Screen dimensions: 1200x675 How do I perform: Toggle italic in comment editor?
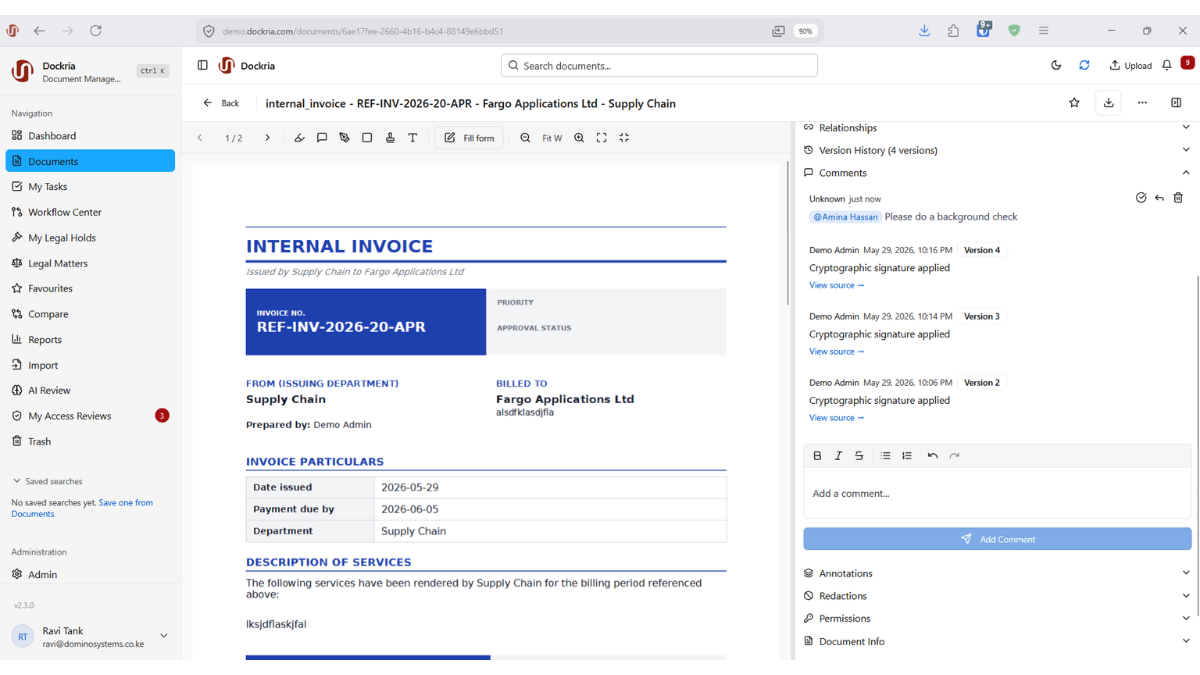point(838,456)
